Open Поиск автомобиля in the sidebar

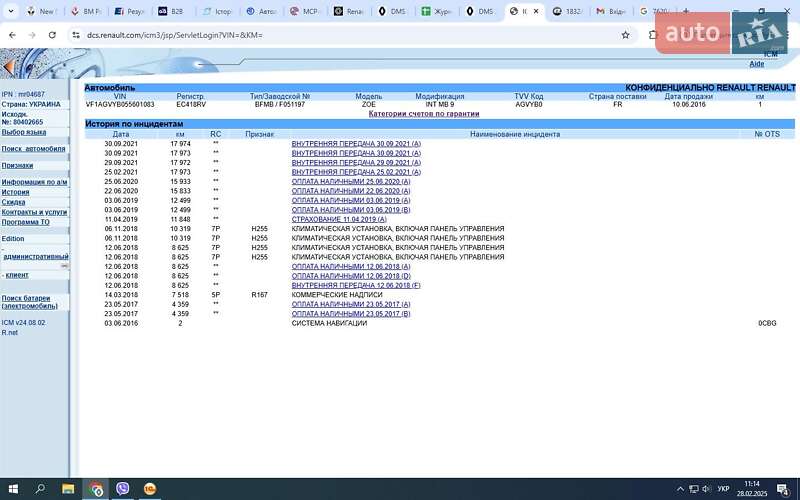pyautogui.click(x=33, y=149)
